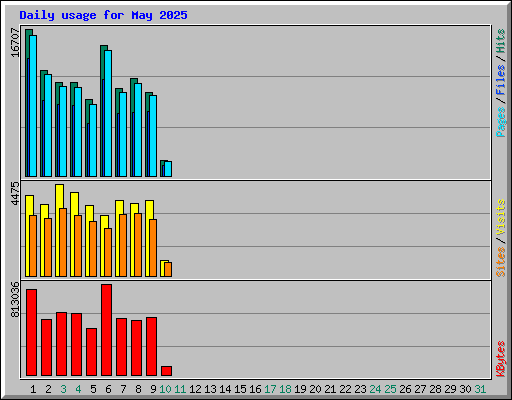This screenshot has height=400, width=512.
Task: Click green day 17 on the date axis
Action: [270, 389]
